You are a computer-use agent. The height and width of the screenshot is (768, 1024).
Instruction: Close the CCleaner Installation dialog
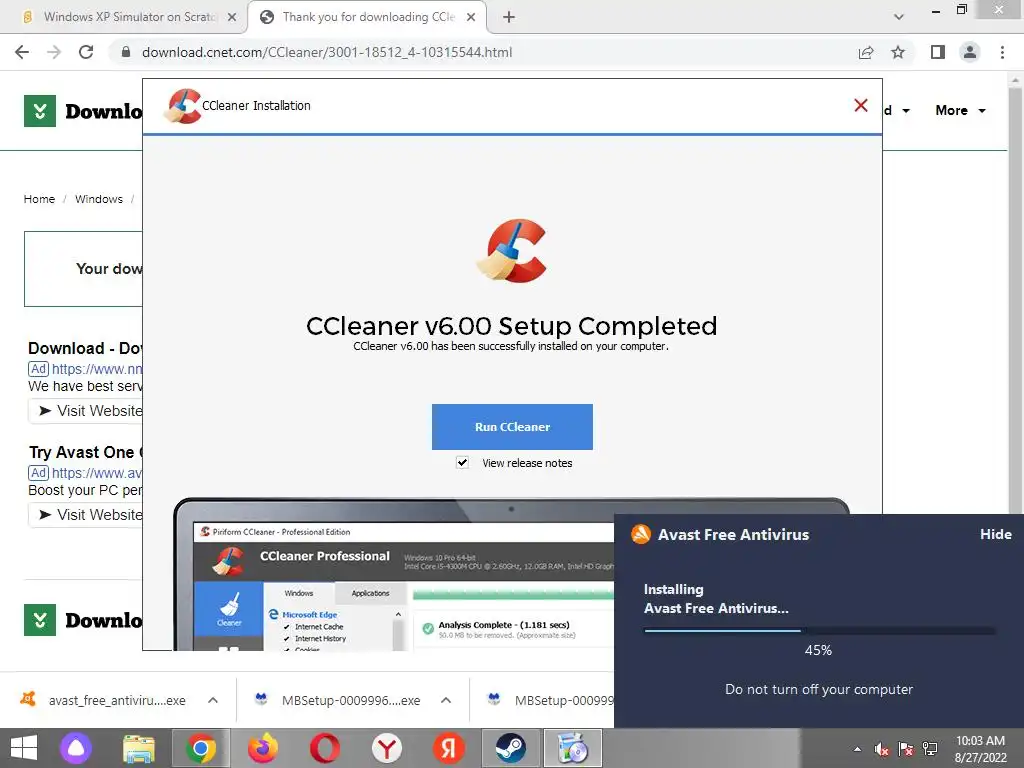[x=861, y=105]
